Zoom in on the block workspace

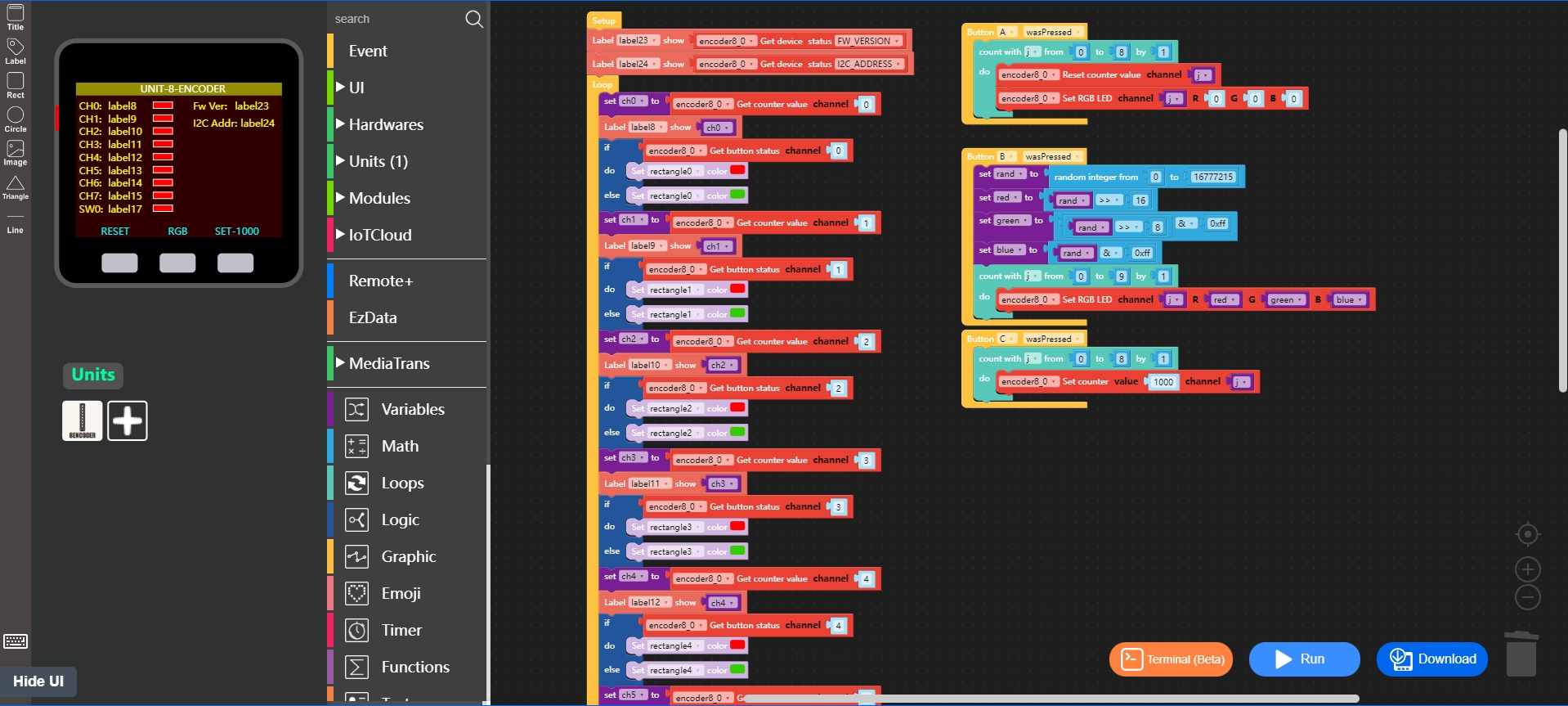(x=1527, y=569)
